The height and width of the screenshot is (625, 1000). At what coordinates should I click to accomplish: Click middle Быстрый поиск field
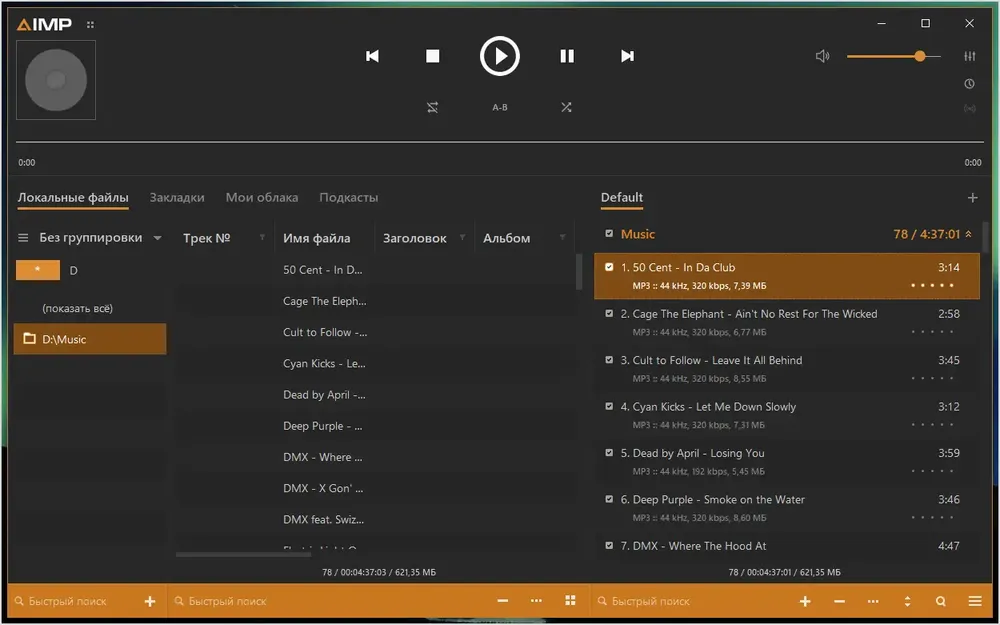325,601
